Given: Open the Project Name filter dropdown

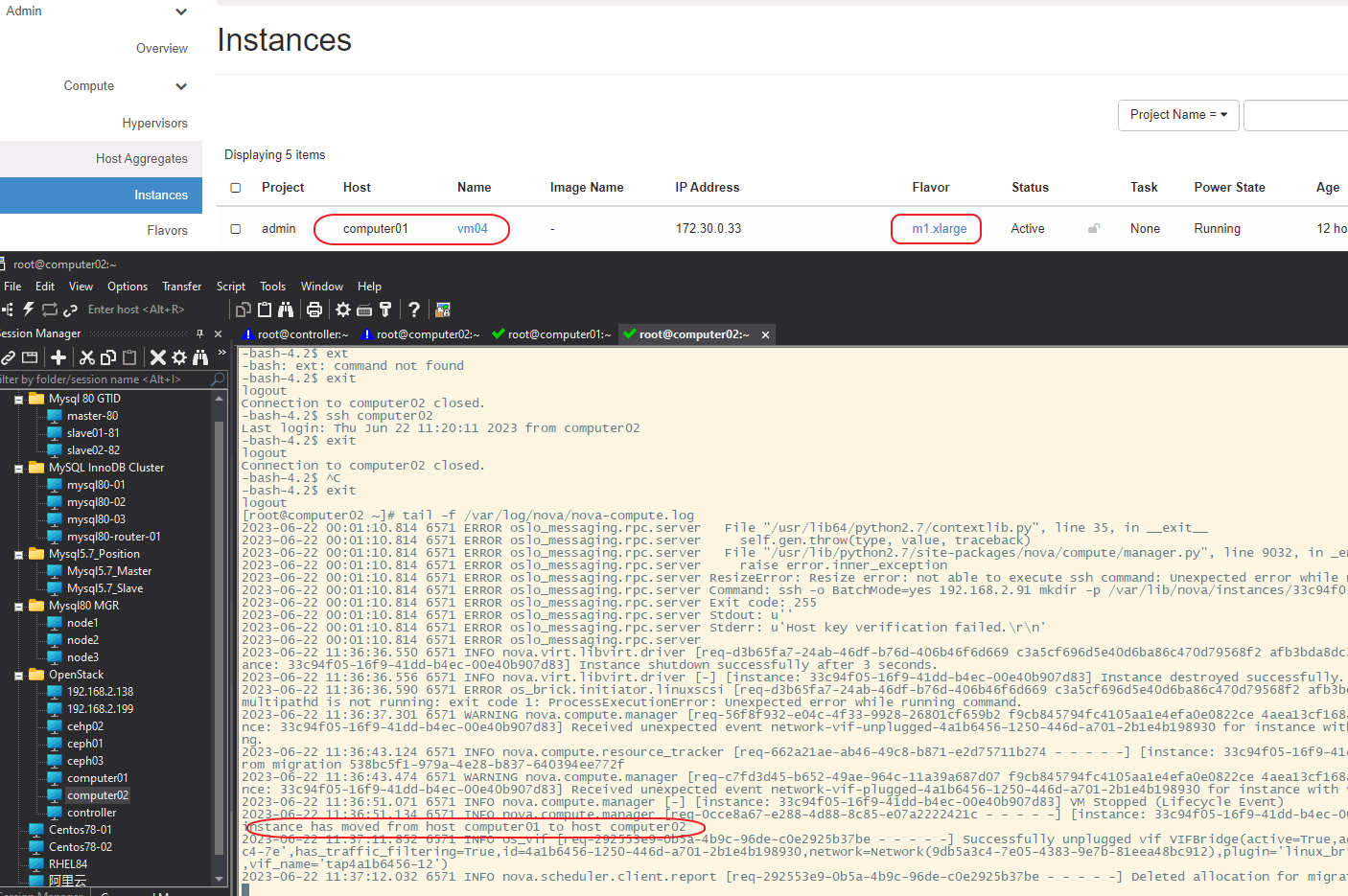Looking at the screenshot, I should 1178,115.
